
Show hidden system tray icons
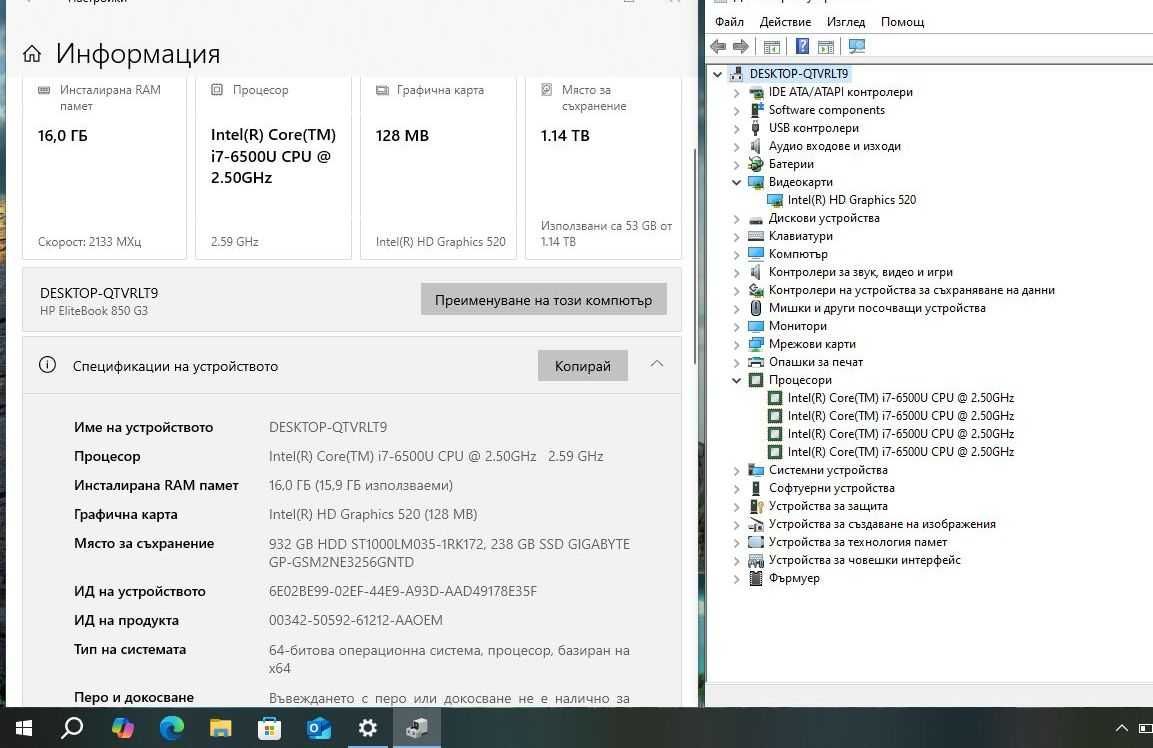(1121, 728)
